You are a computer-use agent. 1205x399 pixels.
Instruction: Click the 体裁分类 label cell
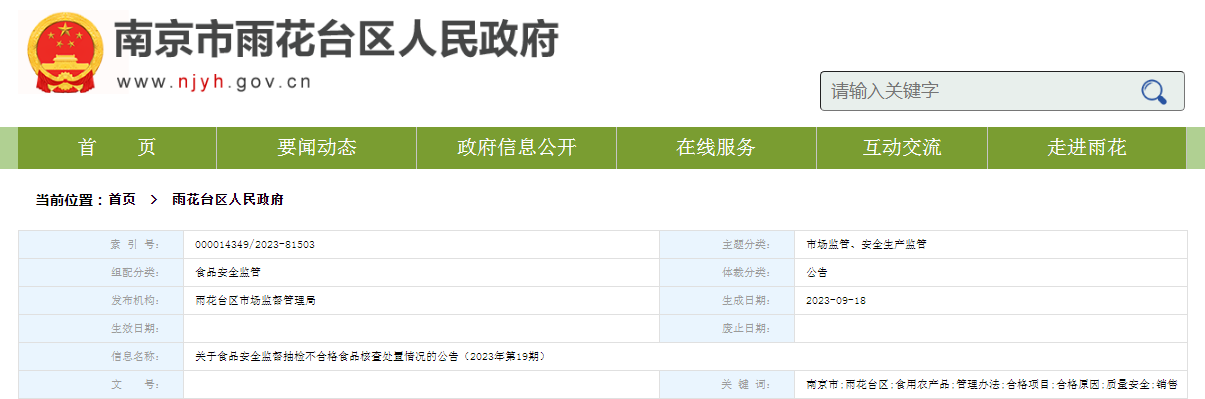[x=727, y=272]
